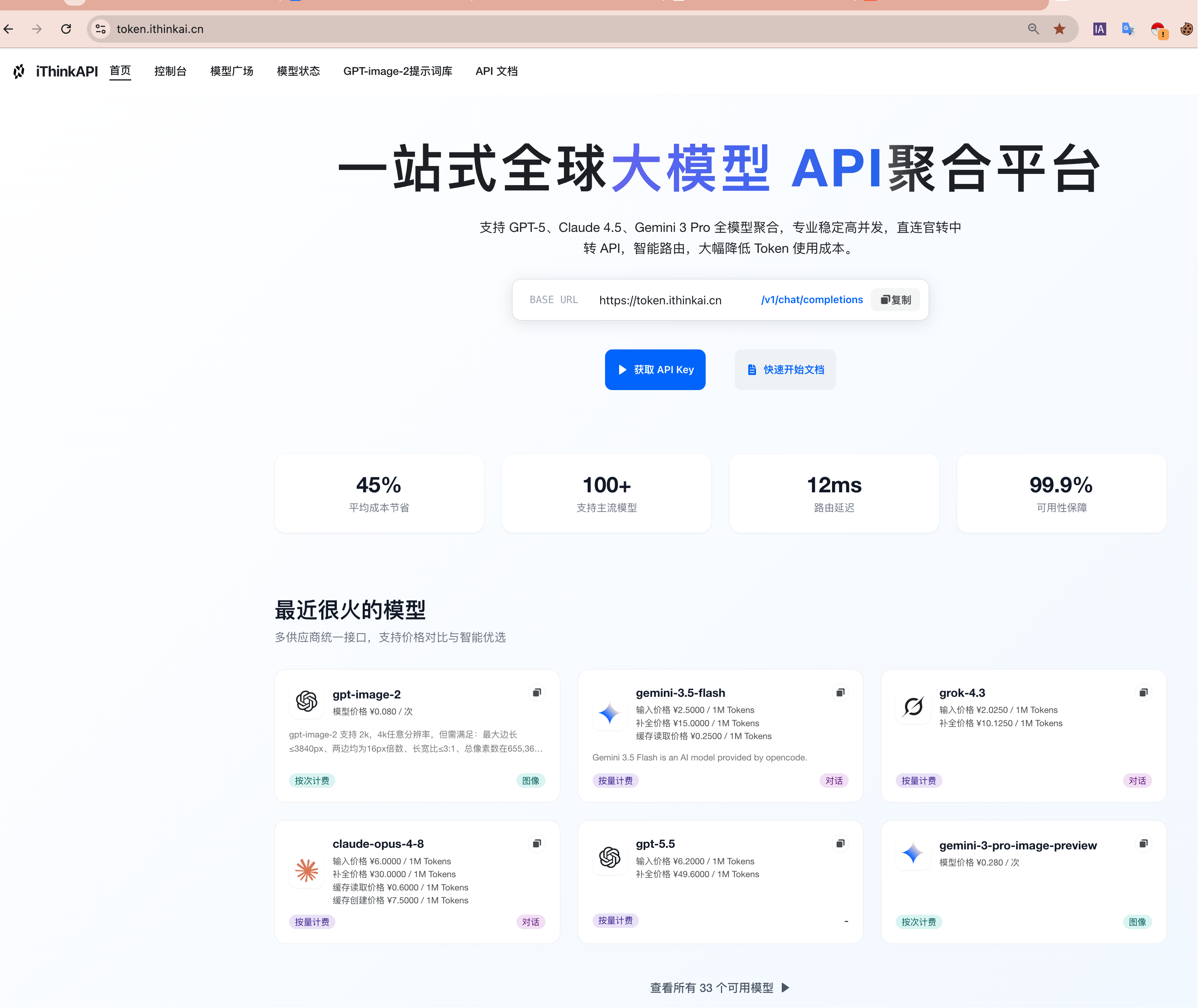Click the Gemini logo on gemini-3-pro-image-preview card

click(913, 853)
